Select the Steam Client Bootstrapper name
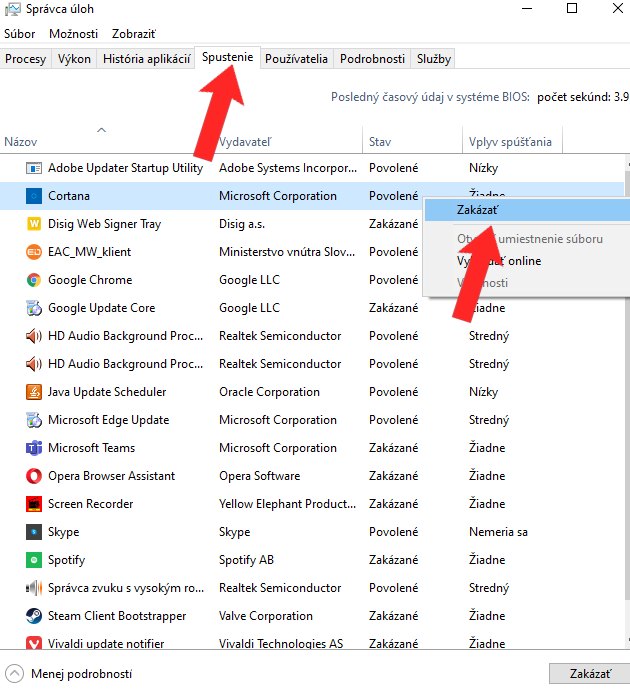This screenshot has width=630, height=694. (x=117, y=616)
